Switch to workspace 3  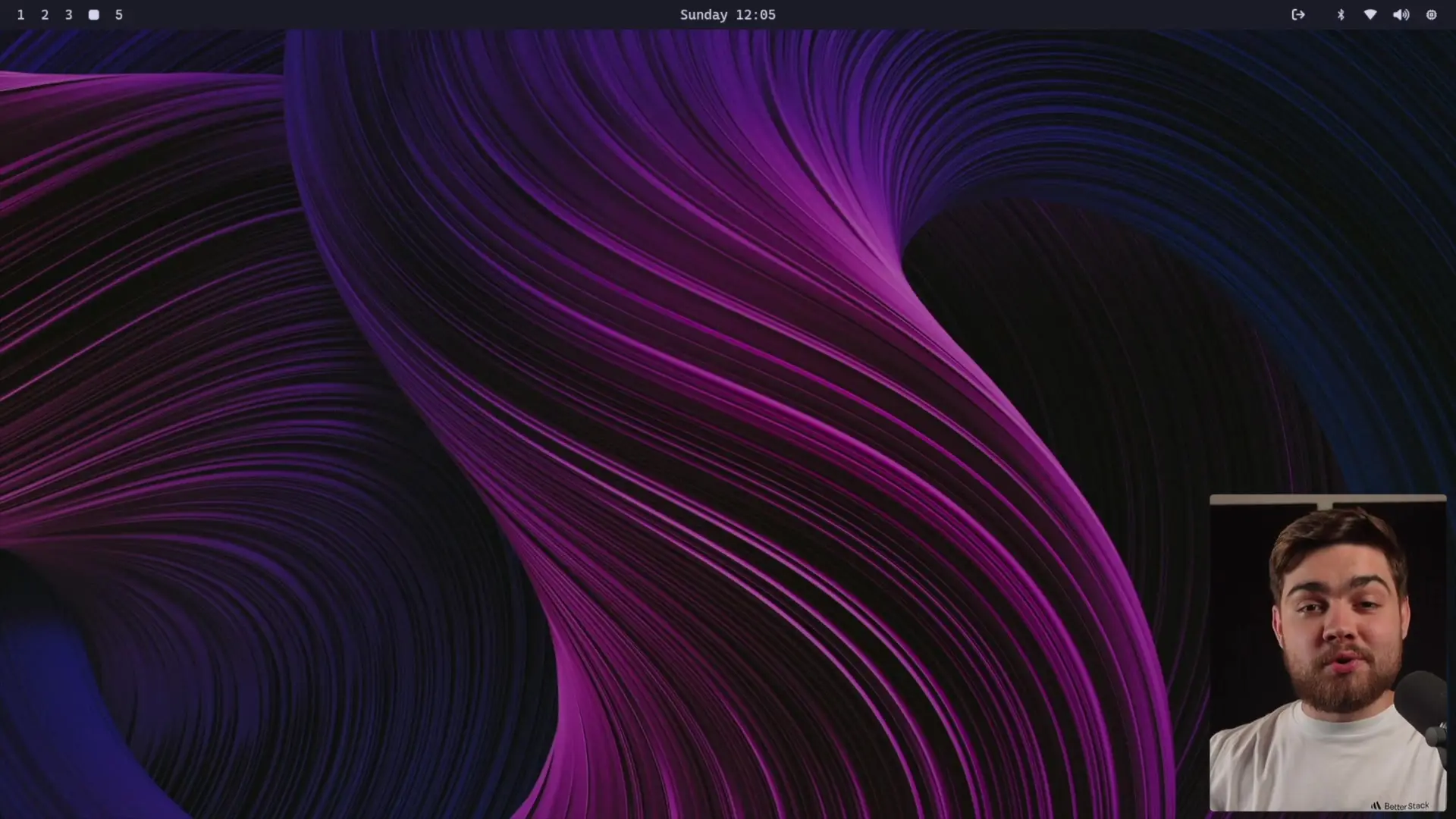click(x=69, y=15)
